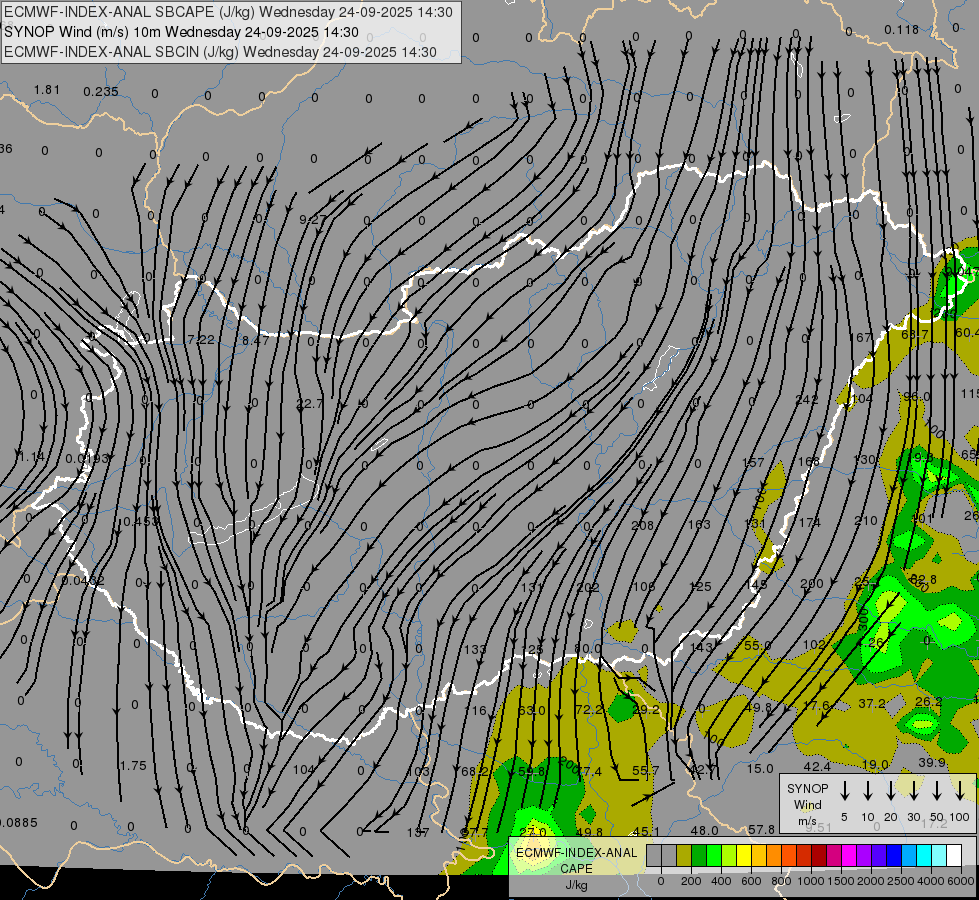Image resolution: width=979 pixels, height=900 pixels.
Task: Click the 1000 tick label on the CAPE scale
Action: pos(811,881)
